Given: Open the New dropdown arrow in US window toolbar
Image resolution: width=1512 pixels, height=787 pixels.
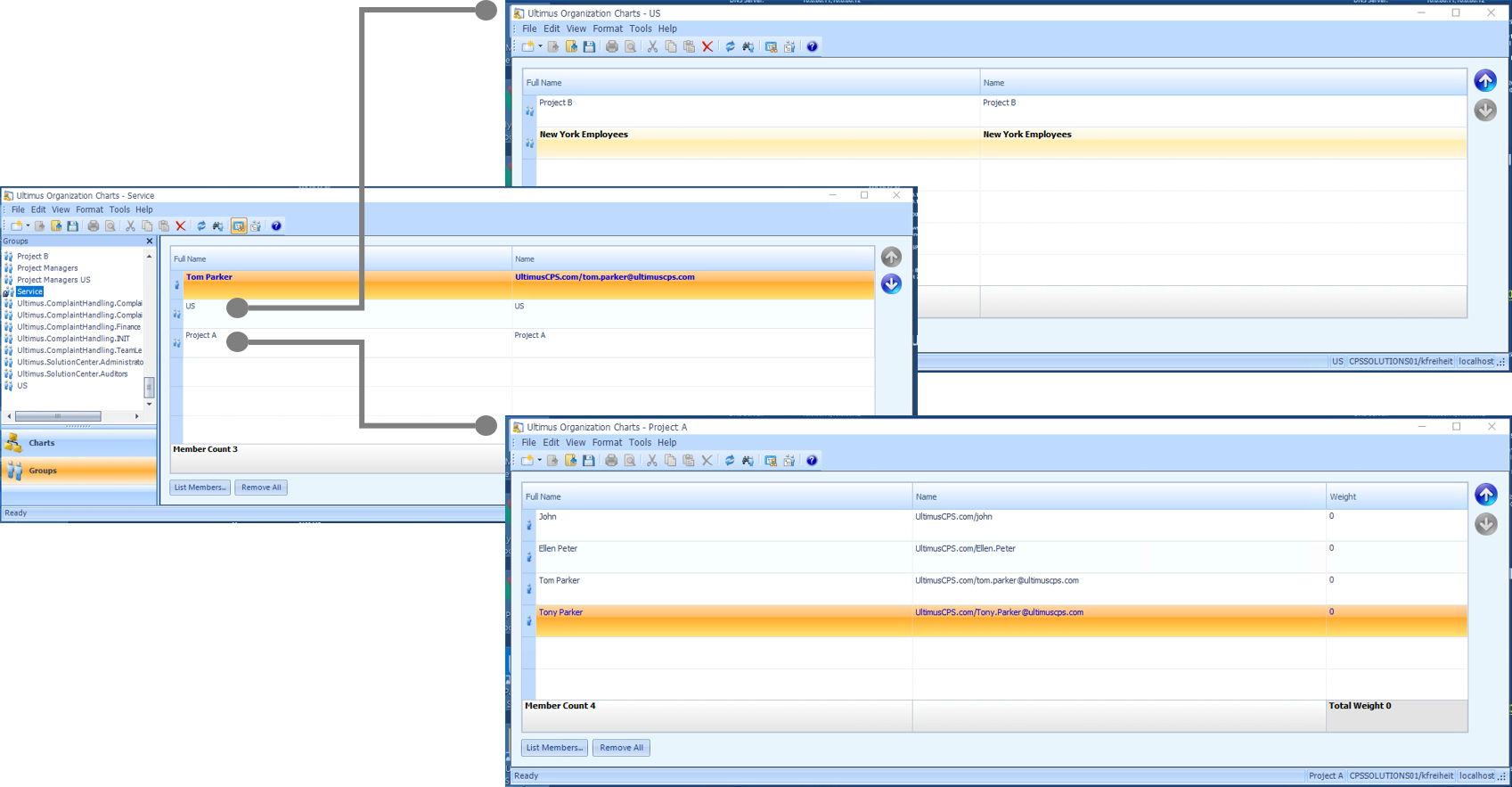Looking at the screenshot, I should [x=540, y=46].
